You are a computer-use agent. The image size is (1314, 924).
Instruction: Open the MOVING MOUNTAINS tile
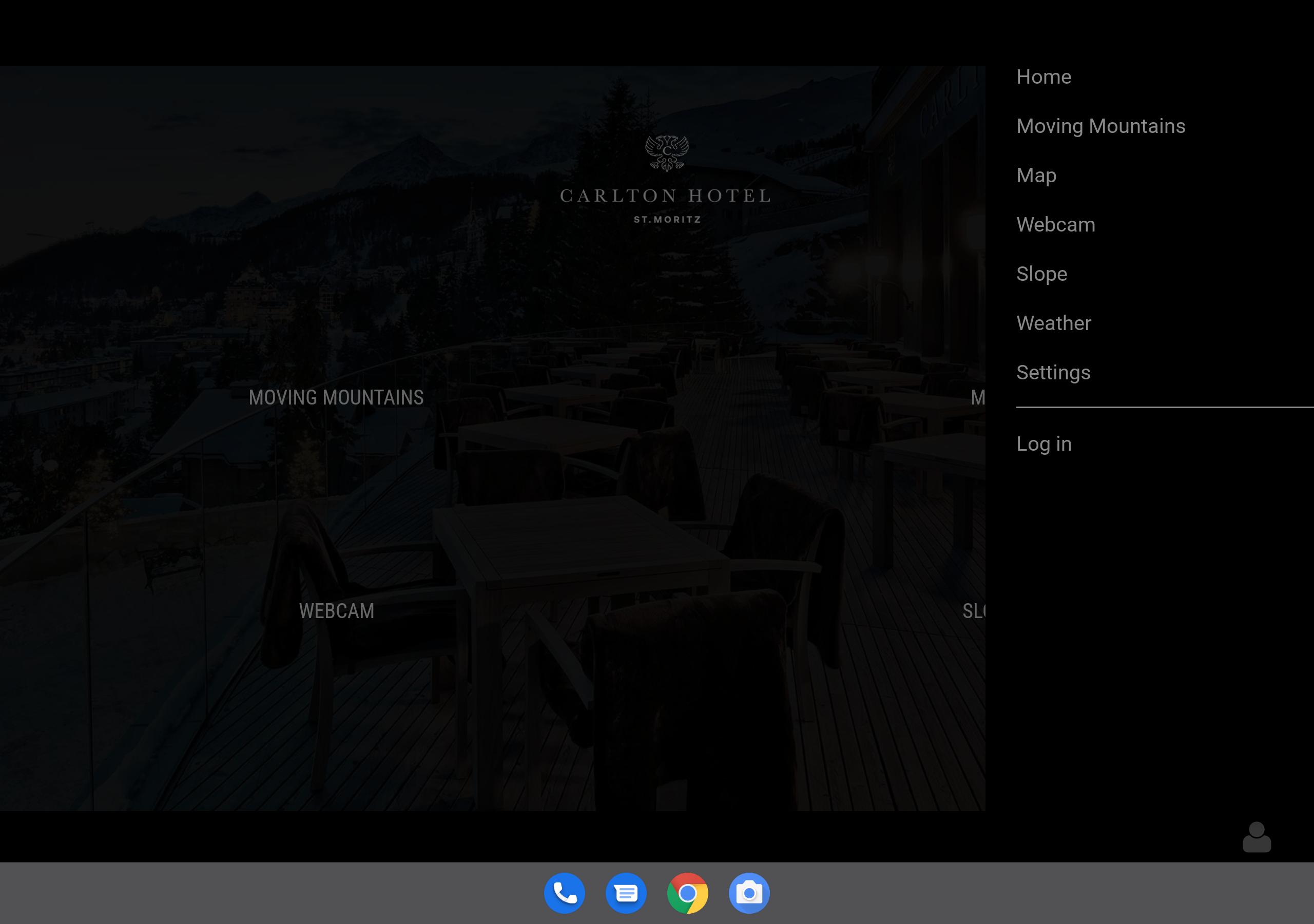[336, 397]
